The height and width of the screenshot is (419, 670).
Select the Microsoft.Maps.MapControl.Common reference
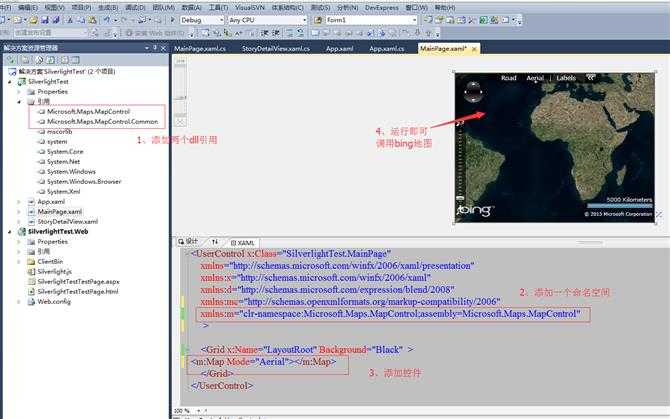coord(102,122)
